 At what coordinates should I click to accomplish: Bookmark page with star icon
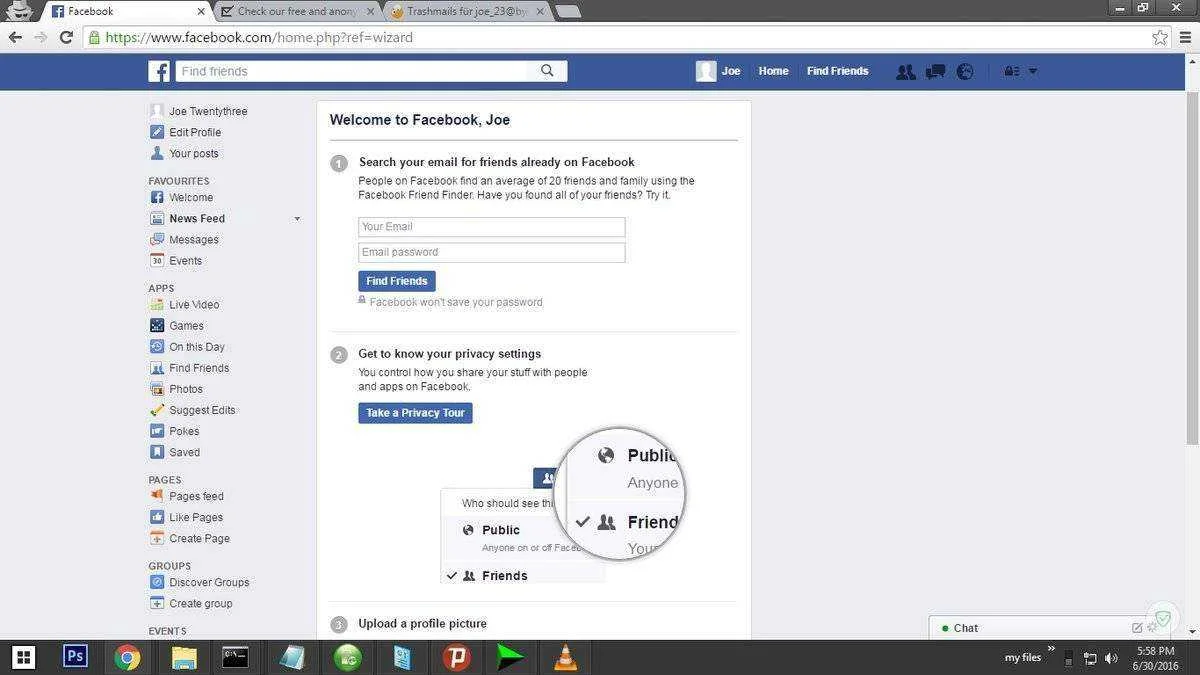tap(1160, 37)
